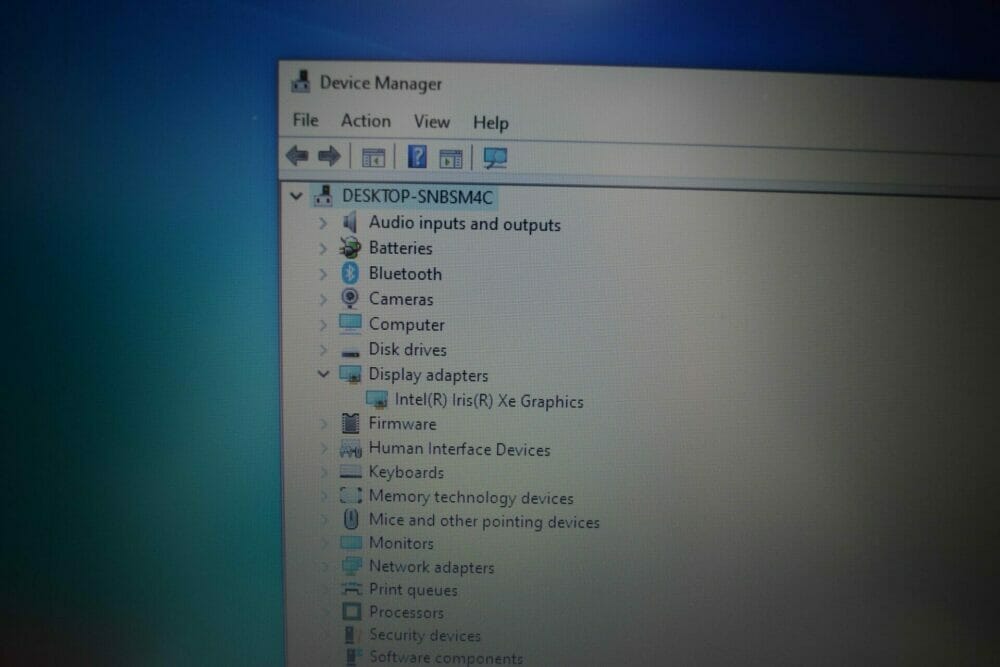Image resolution: width=1000 pixels, height=667 pixels.
Task: Click the Device Manager window title text
Action: 381,83
